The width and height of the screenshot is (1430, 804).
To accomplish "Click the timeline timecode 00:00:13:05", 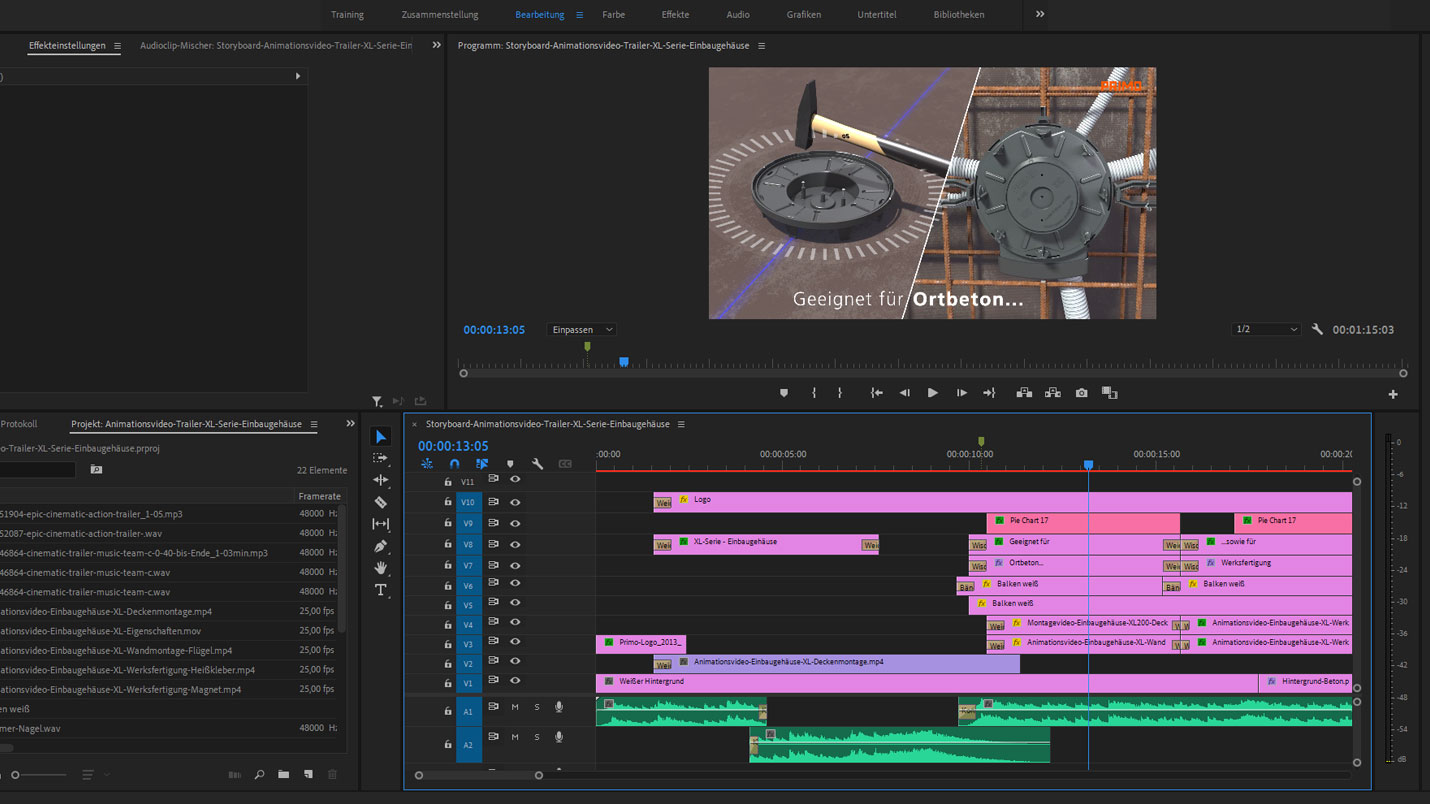I will pos(453,446).
